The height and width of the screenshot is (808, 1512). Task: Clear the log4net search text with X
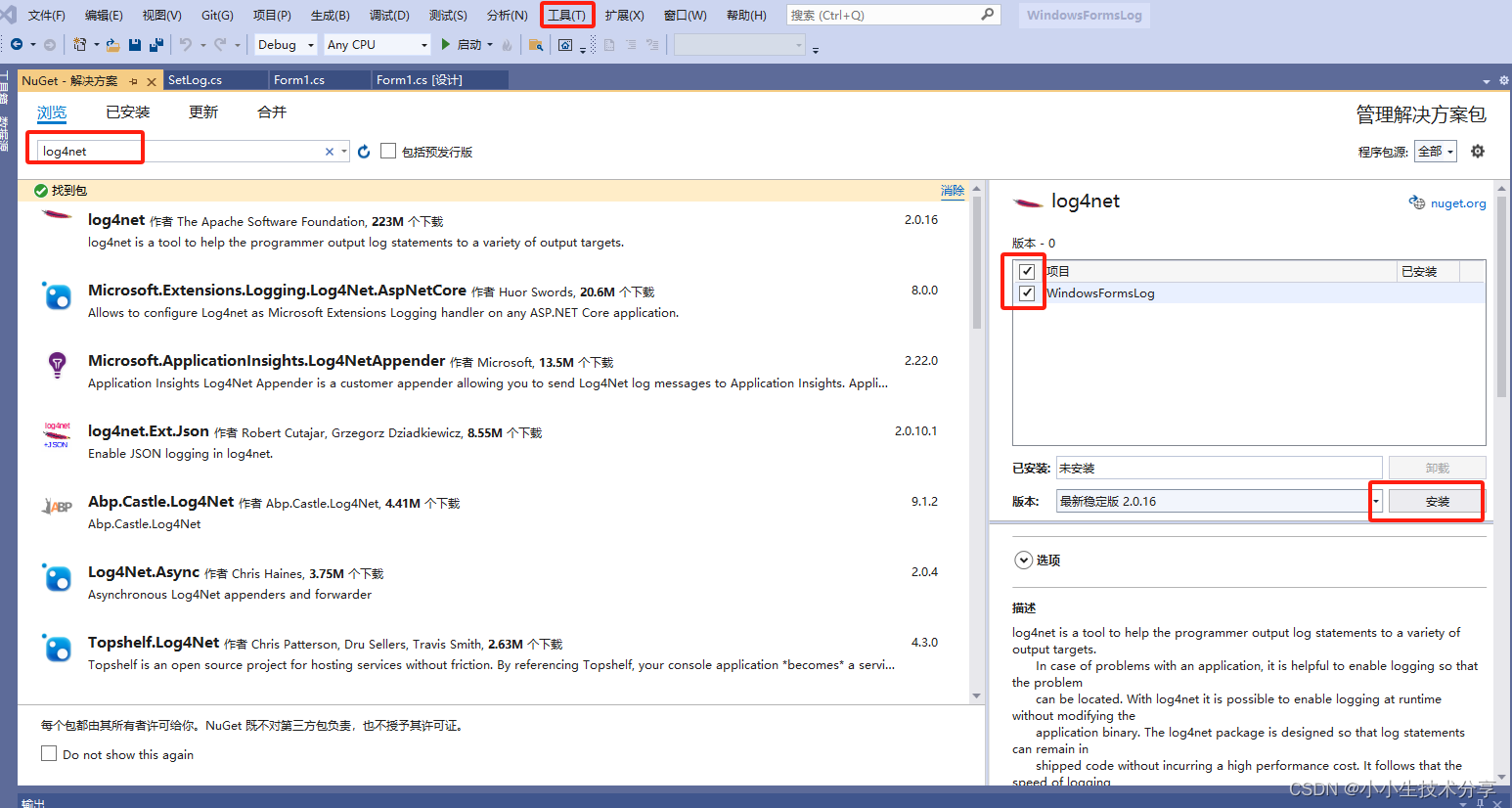330,152
